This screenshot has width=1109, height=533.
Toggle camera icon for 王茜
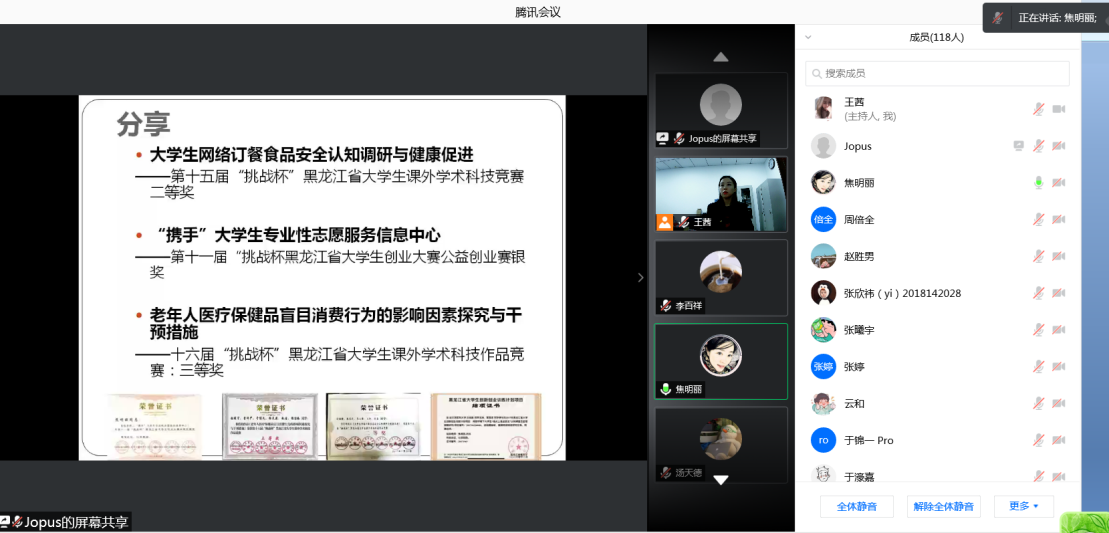point(1058,109)
